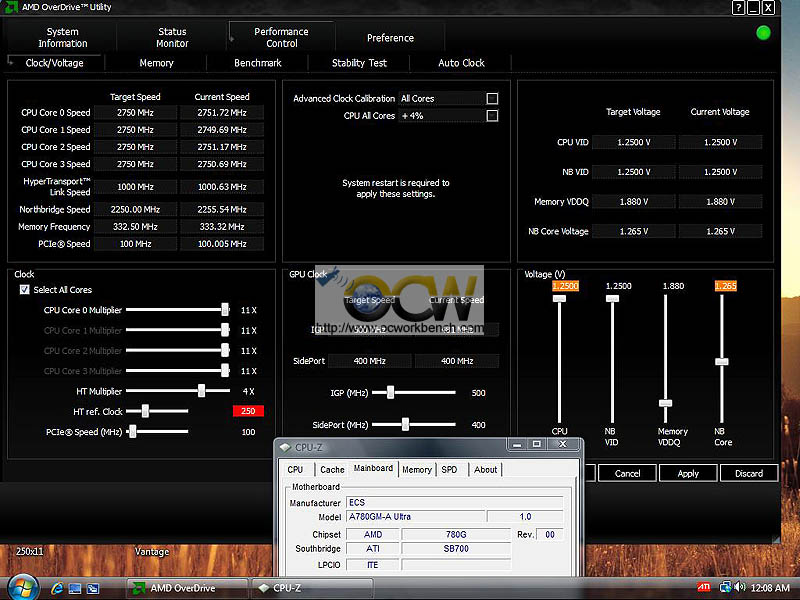Click the CPU-Z taskbar button
This screenshot has height=600, width=800.
pyautogui.click(x=312, y=588)
